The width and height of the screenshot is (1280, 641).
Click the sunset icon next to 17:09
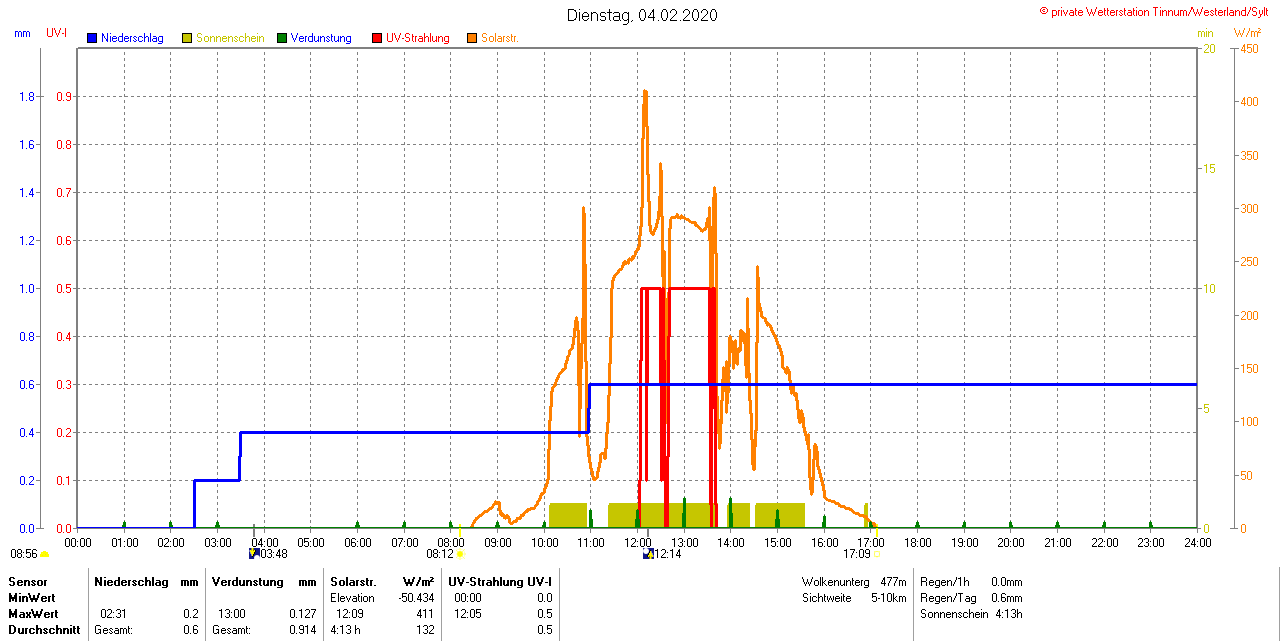tap(877, 554)
